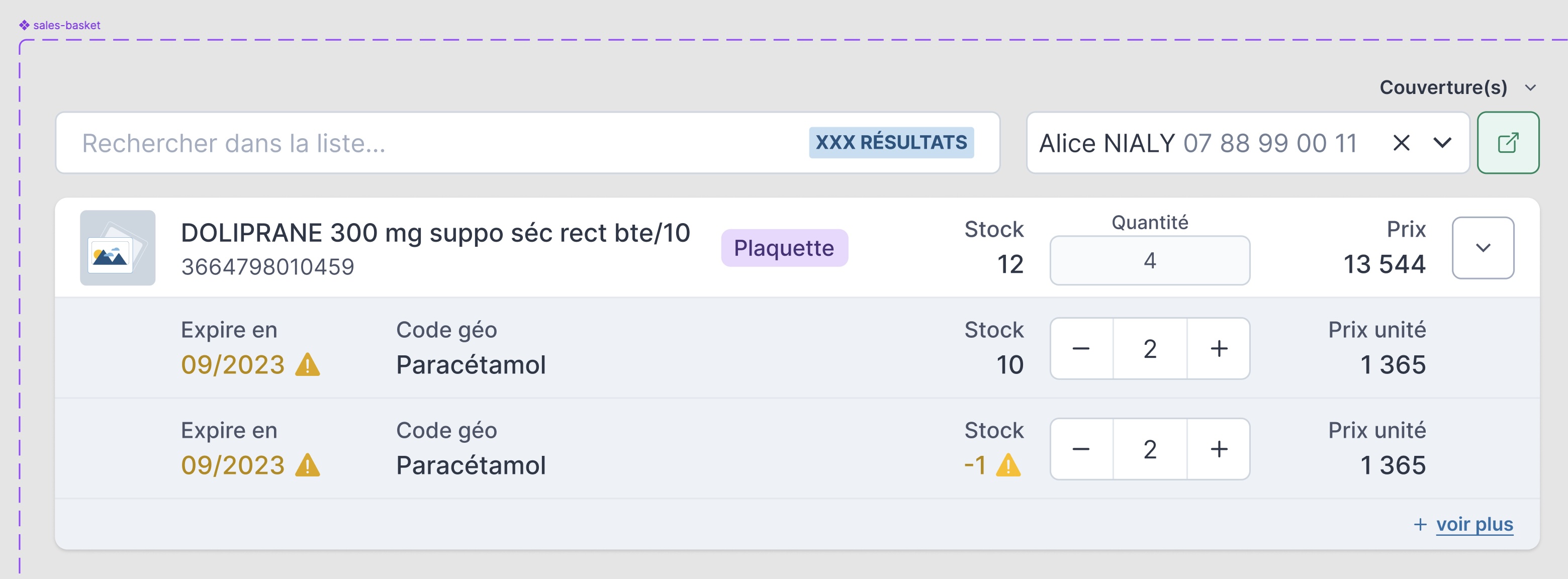This screenshot has height=579, width=1568.
Task: Click the sales-basket component icon
Action: click(x=24, y=25)
